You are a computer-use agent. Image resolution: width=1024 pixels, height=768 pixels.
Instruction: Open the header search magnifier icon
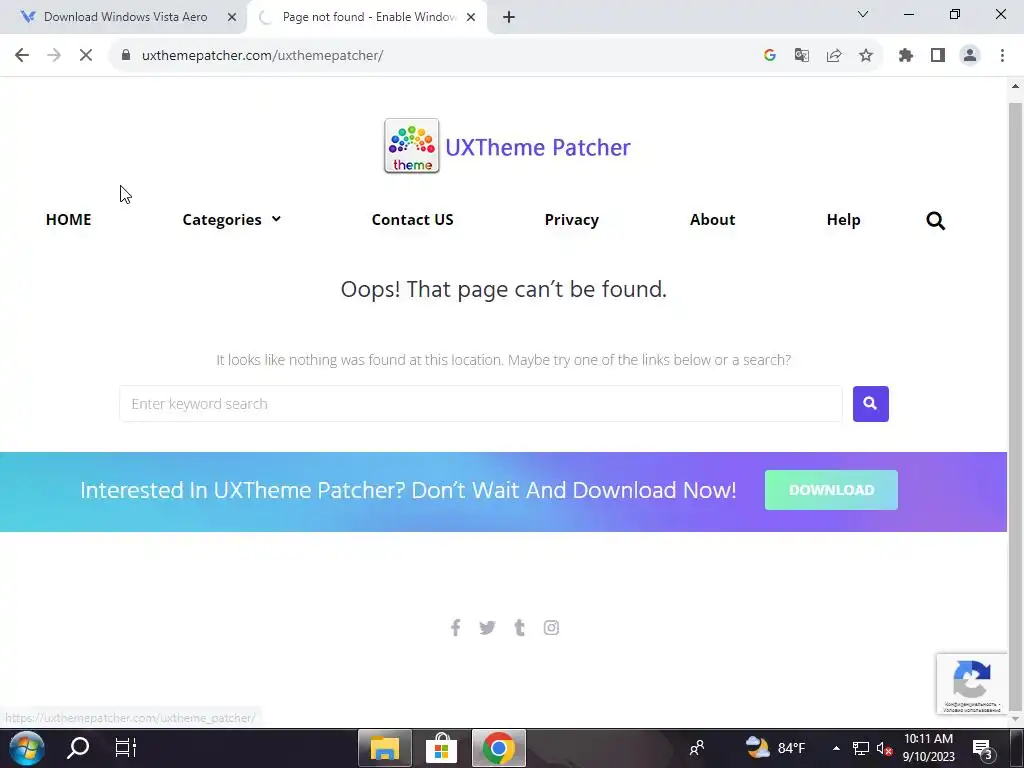pyautogui.click(x=935, y=221)
